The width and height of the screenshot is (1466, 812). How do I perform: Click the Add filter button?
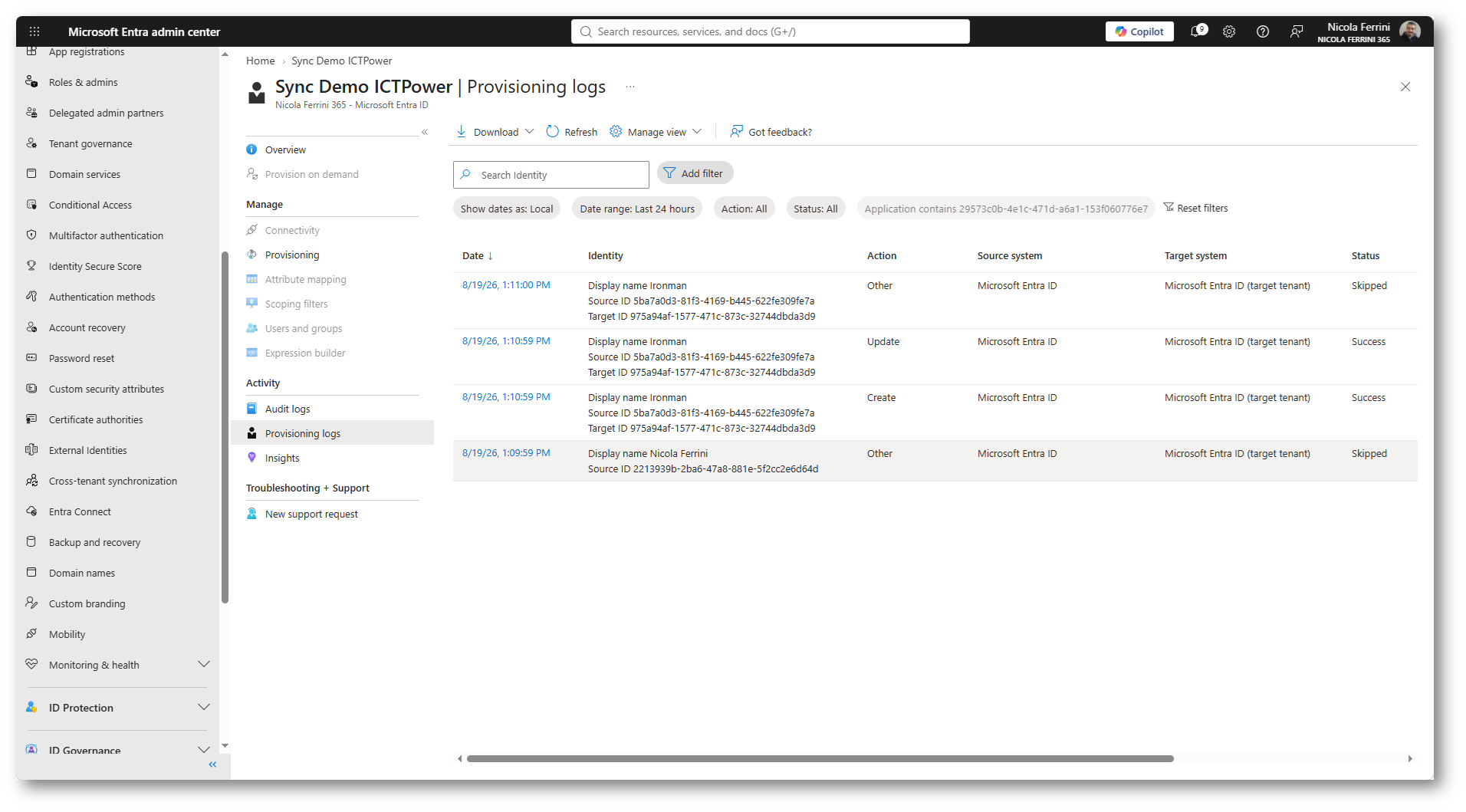pos(695,173)
